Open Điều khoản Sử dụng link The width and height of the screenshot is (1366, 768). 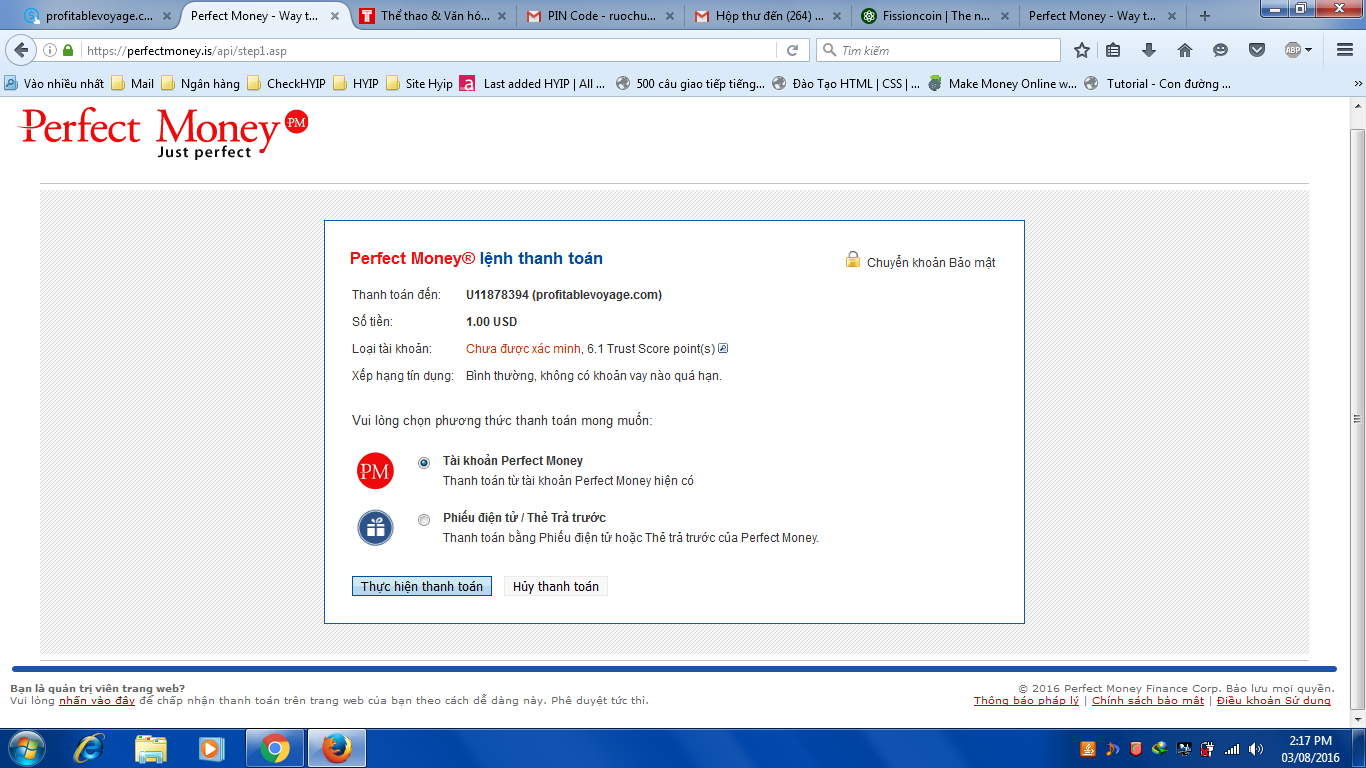coord(1274,701)
